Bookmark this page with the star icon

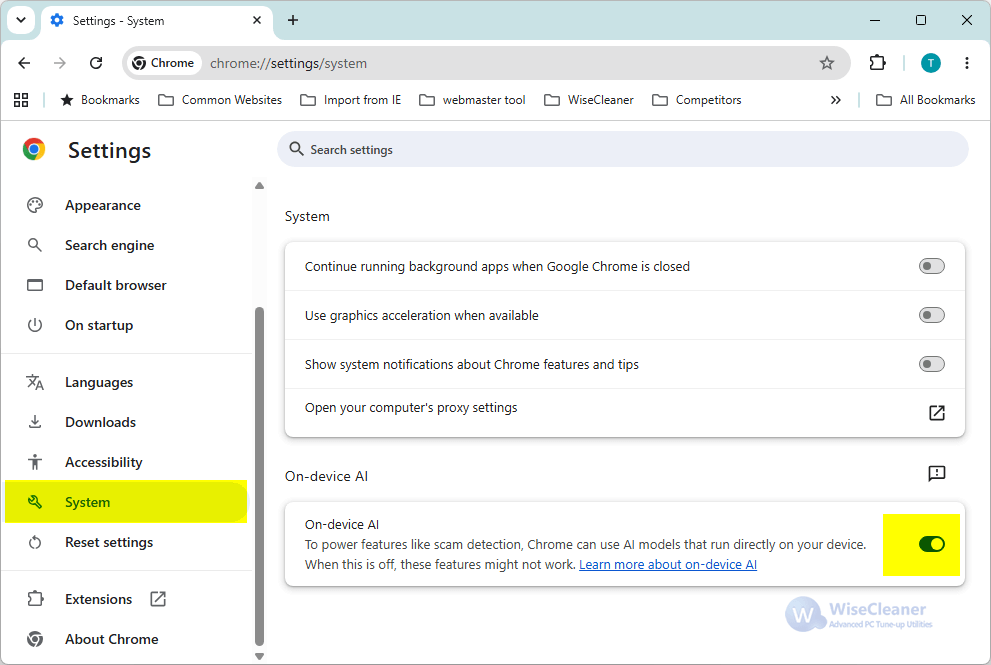[827, 63]
